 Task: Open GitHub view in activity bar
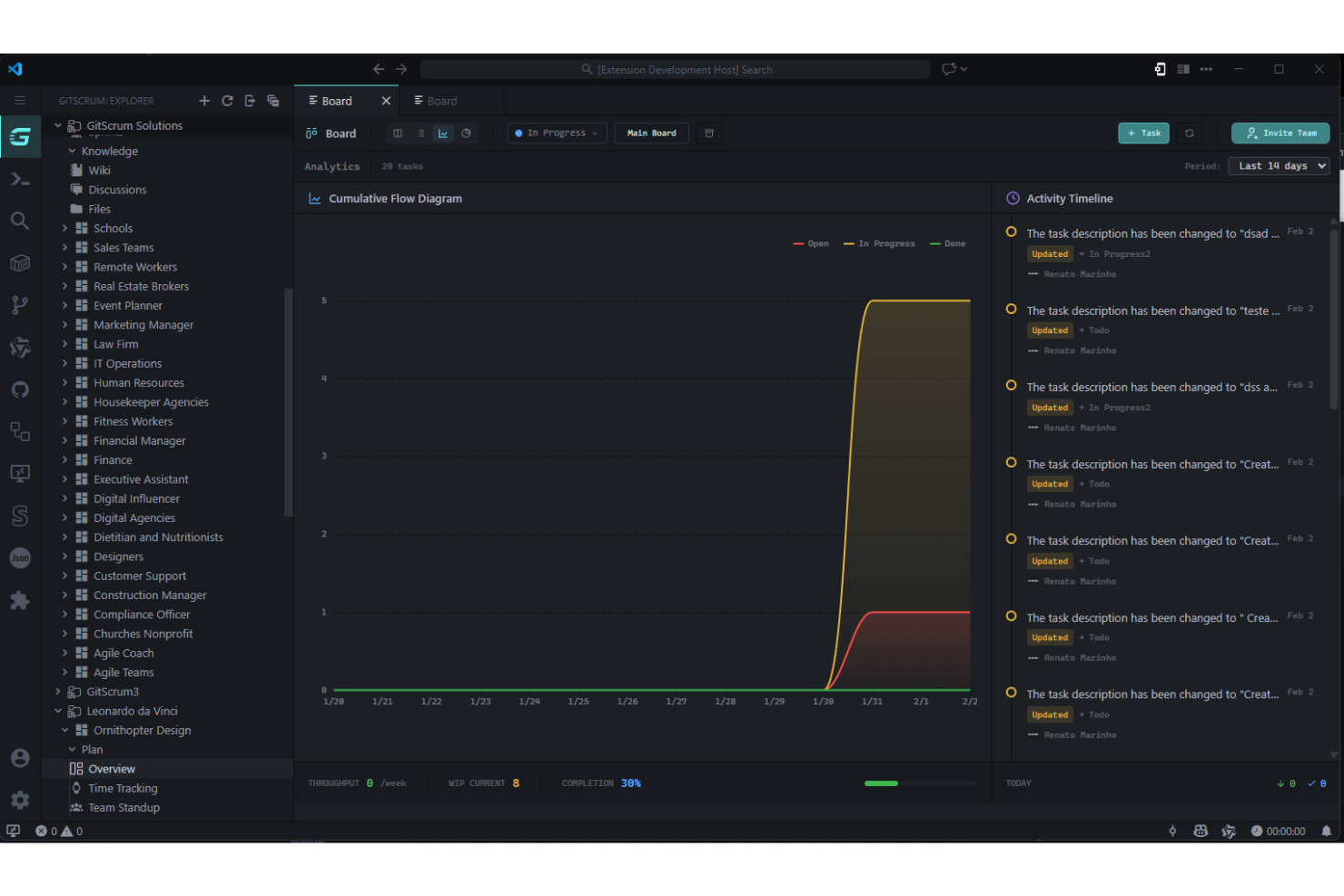20,389
